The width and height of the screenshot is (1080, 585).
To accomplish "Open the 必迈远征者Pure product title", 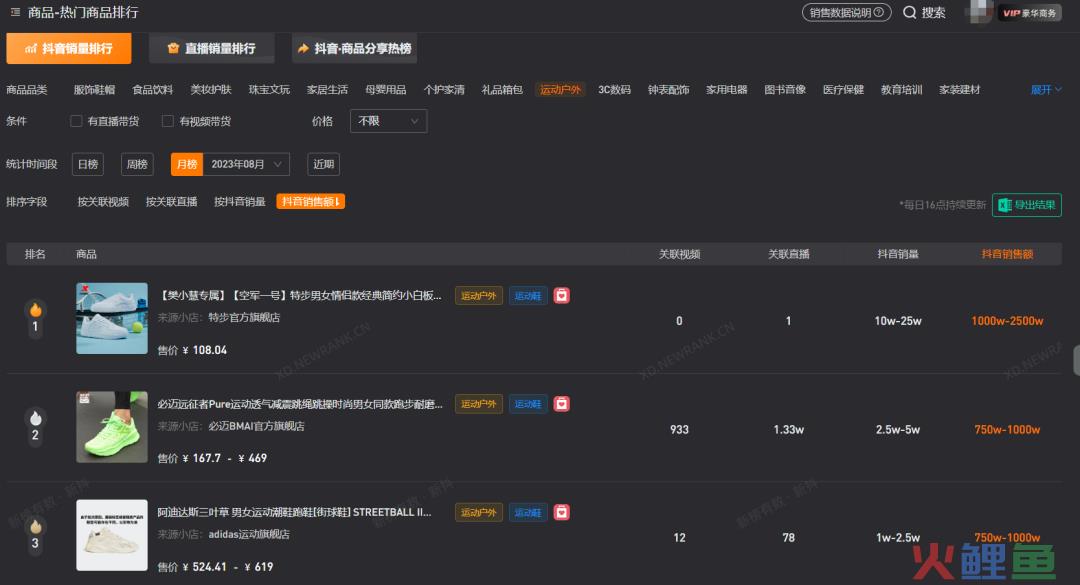I will (300, 404).
